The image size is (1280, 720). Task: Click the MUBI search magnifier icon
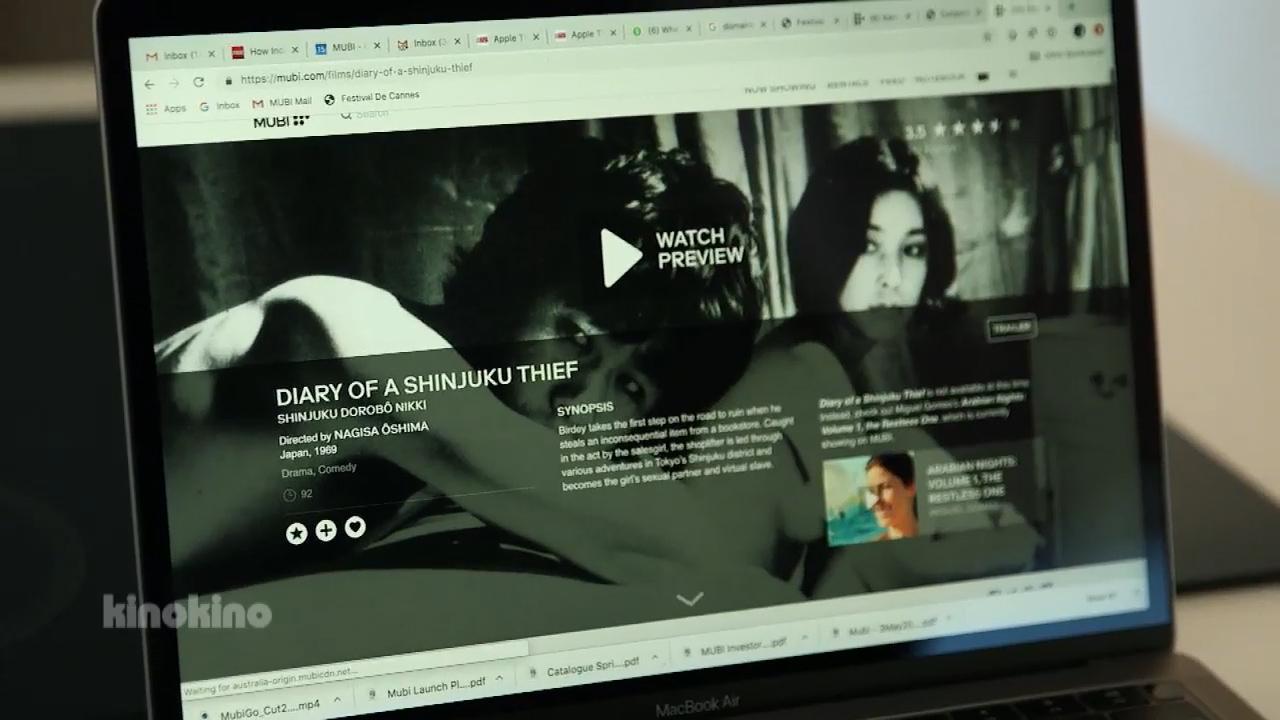346,115
